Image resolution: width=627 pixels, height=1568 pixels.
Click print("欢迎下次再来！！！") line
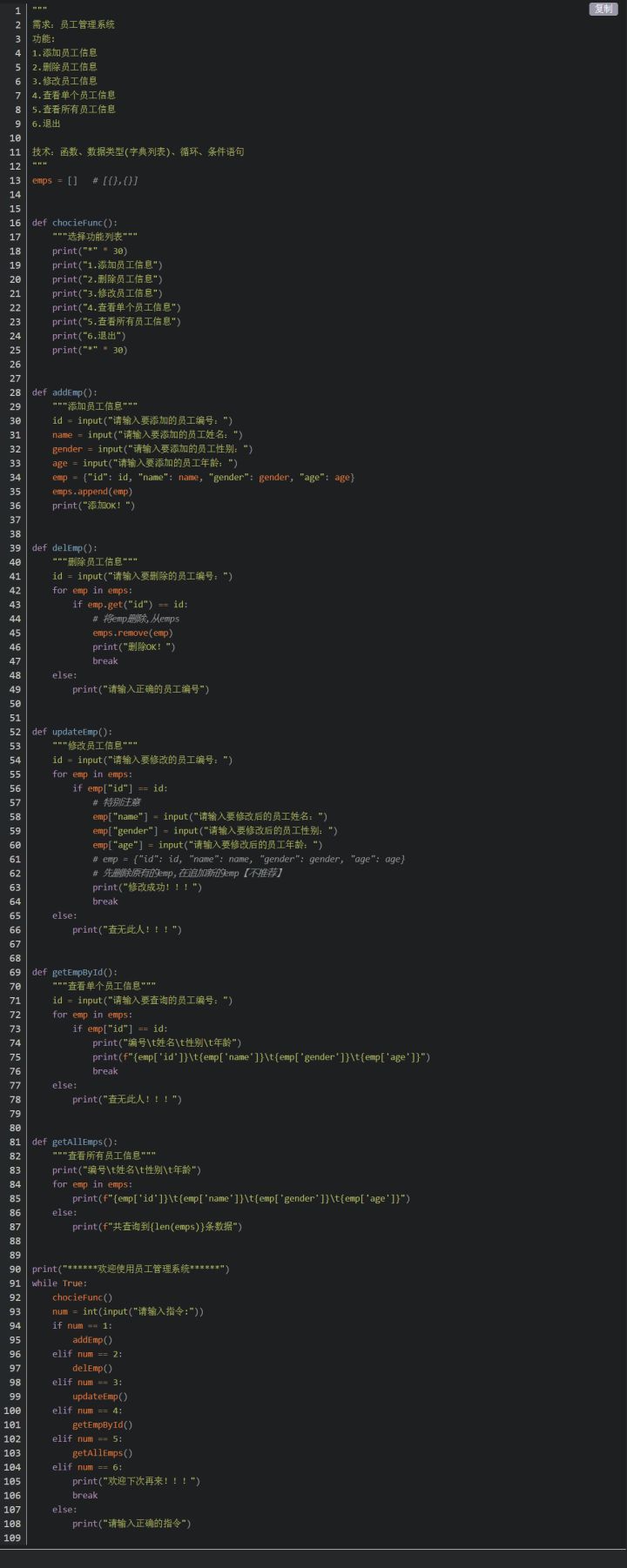(136, 1481)
